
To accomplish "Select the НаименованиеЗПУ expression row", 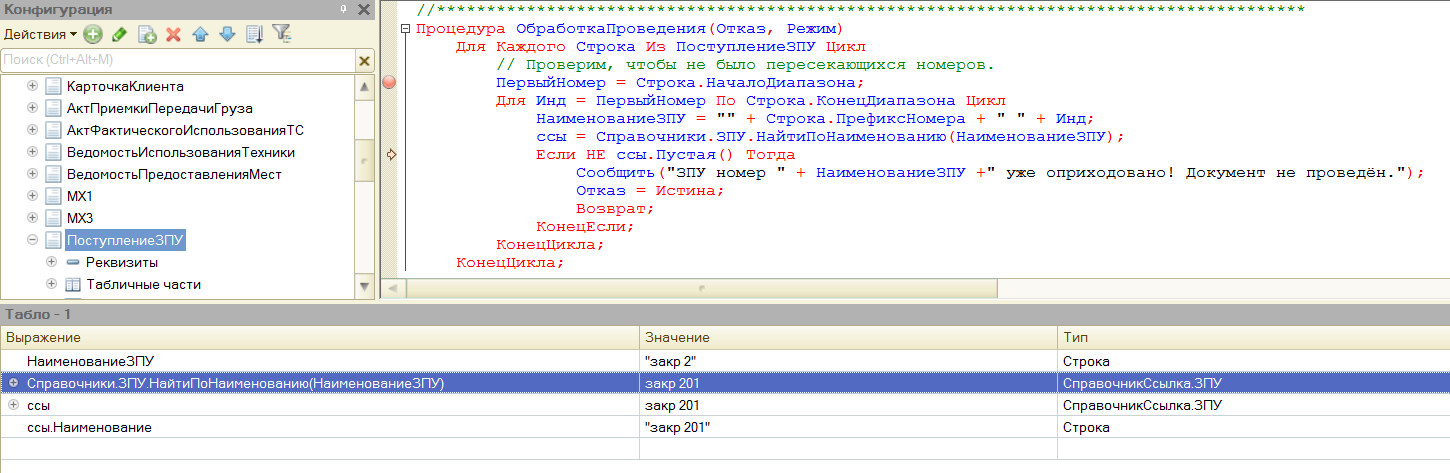I will (x=320, y=360).
